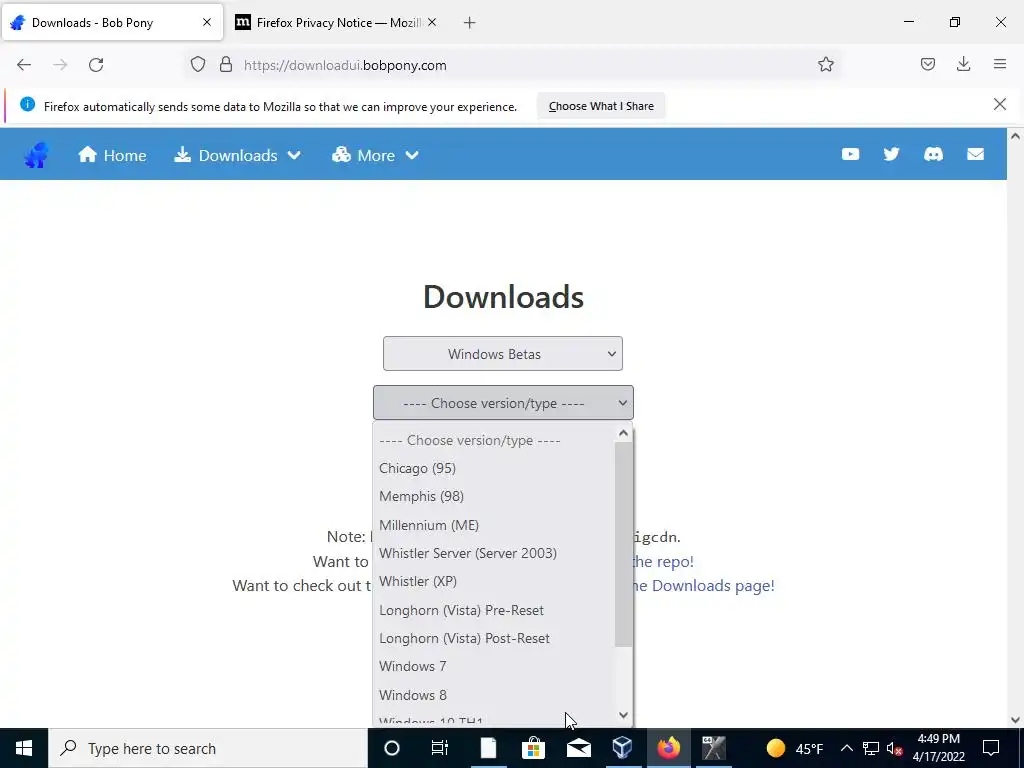Click the email envelope icon in navbar
Screen dimensions: 1024x768
pyautogui.click(x=975, y=154)
